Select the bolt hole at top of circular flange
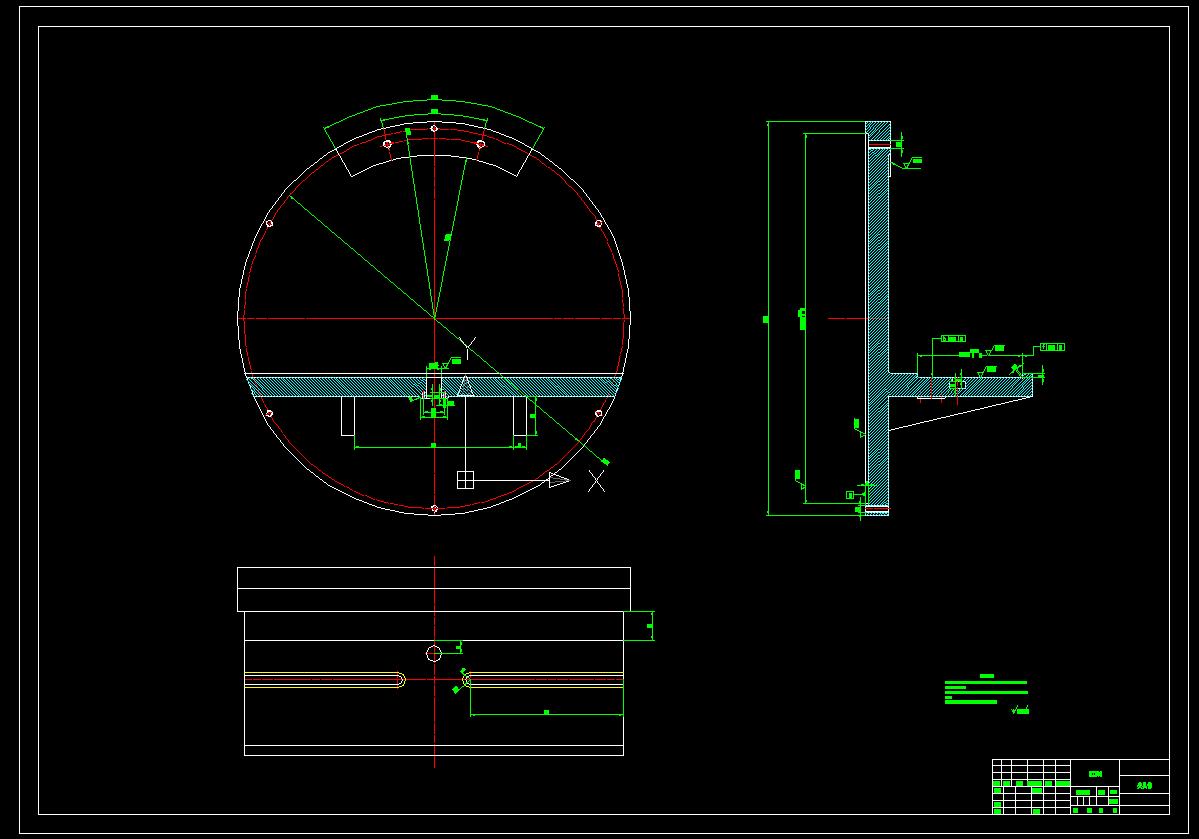 434,128
